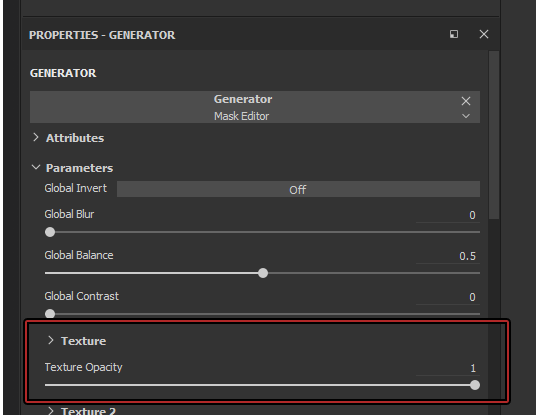540x415 pixels.
Task: Click the Global Contrast slider handle
Action: 50,314
